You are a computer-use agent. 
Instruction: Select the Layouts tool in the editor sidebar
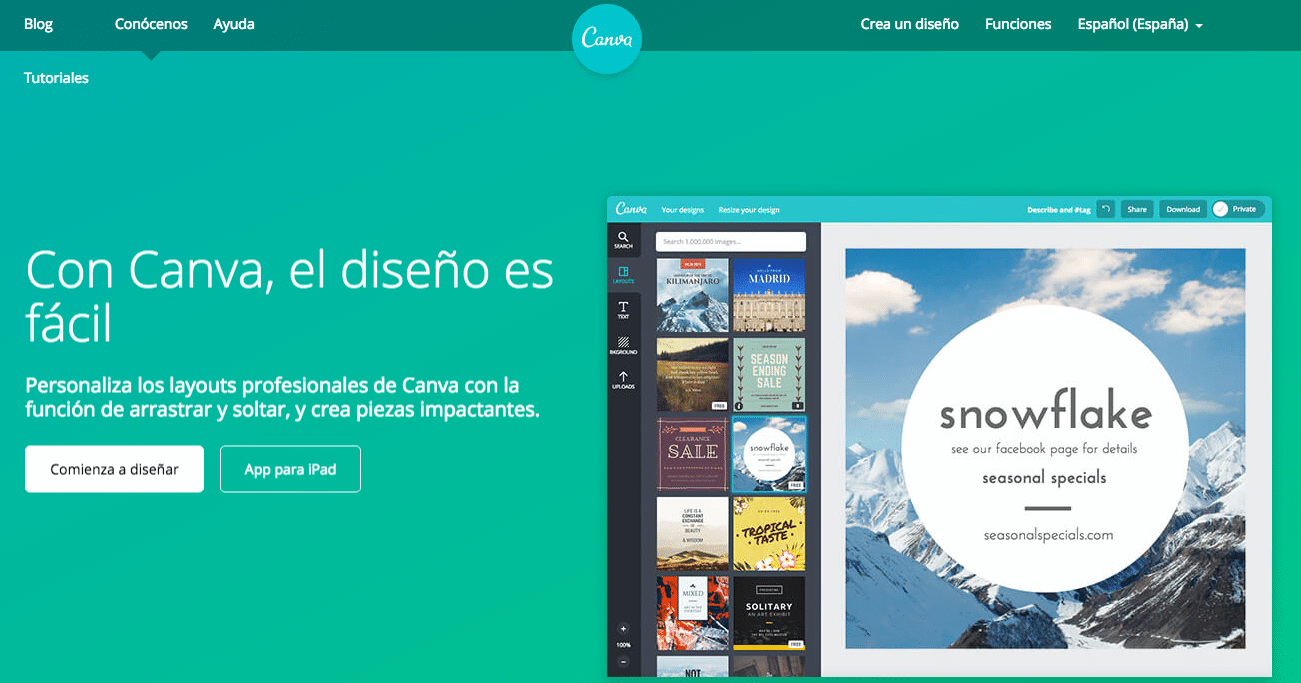tap(623, 274)
